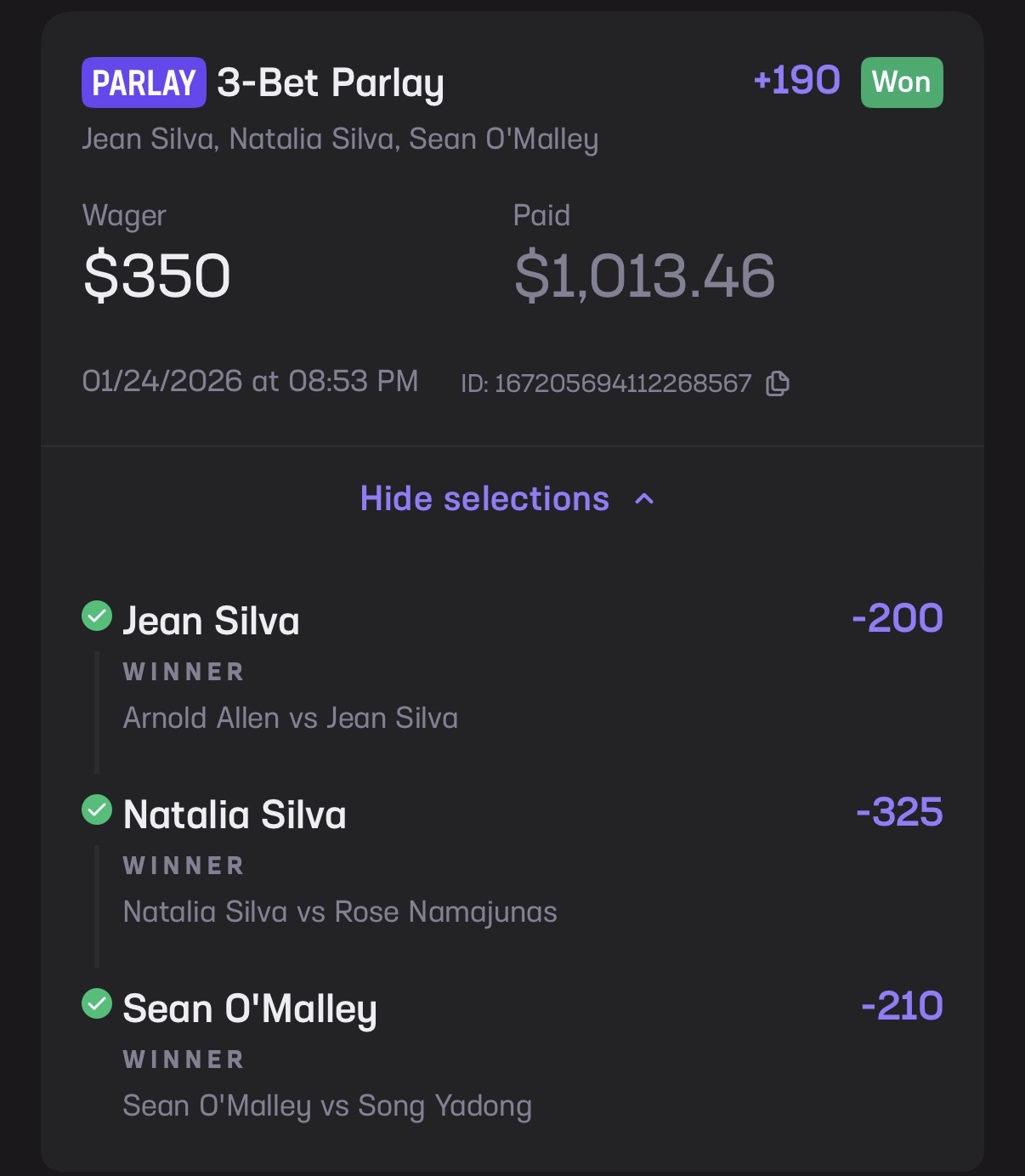Viewport: 1025px width, 1176px height.
Task: Click the -200 odds for Jean Silva
Action: [898, 618]
